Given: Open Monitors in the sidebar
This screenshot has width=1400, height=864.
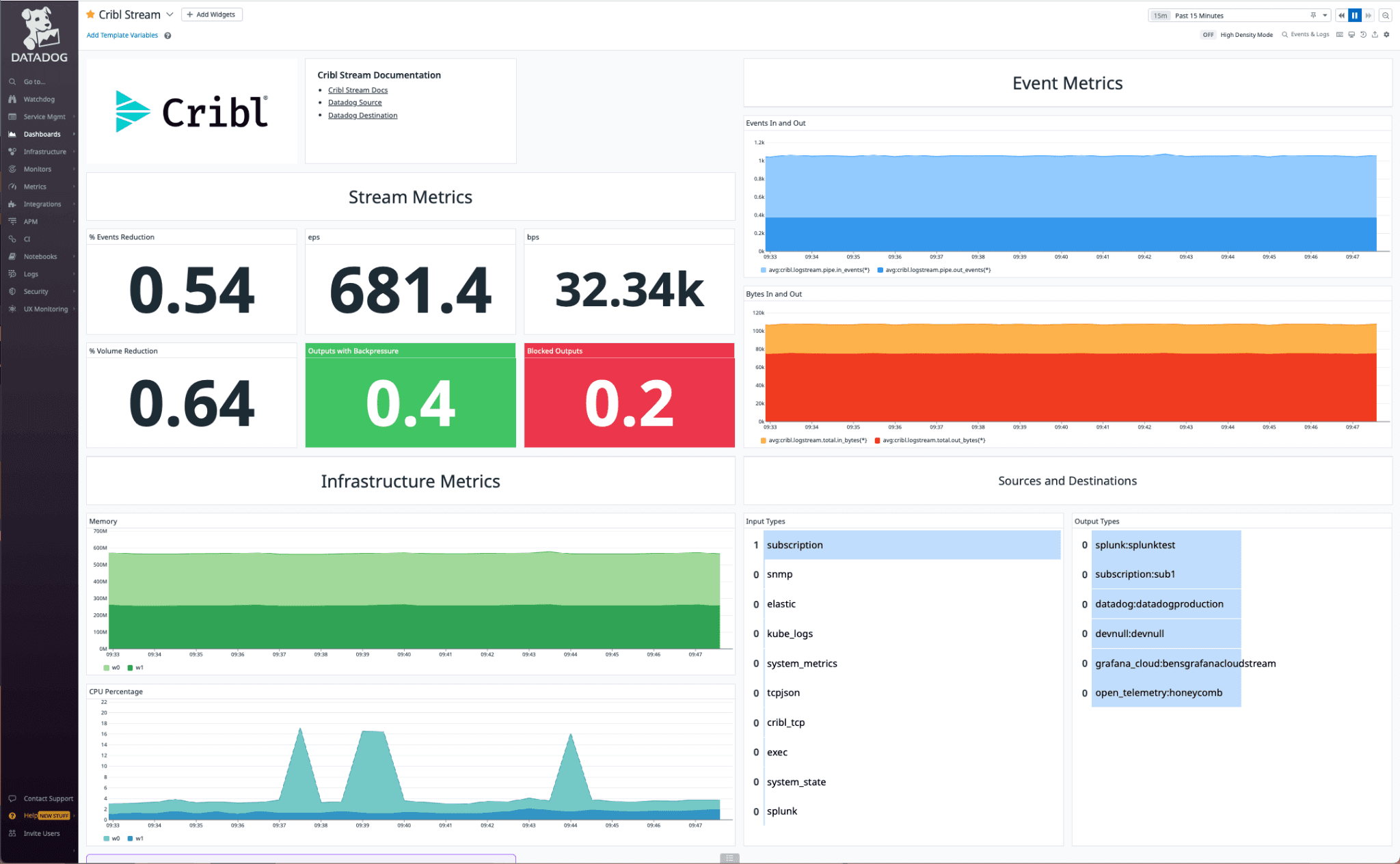Looking at the screenshot, I should tap(37, 169).
